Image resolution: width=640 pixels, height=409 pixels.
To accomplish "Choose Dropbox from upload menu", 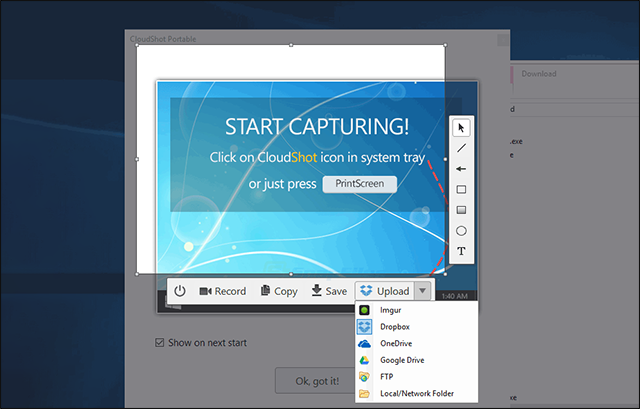I will pos(416,327).
